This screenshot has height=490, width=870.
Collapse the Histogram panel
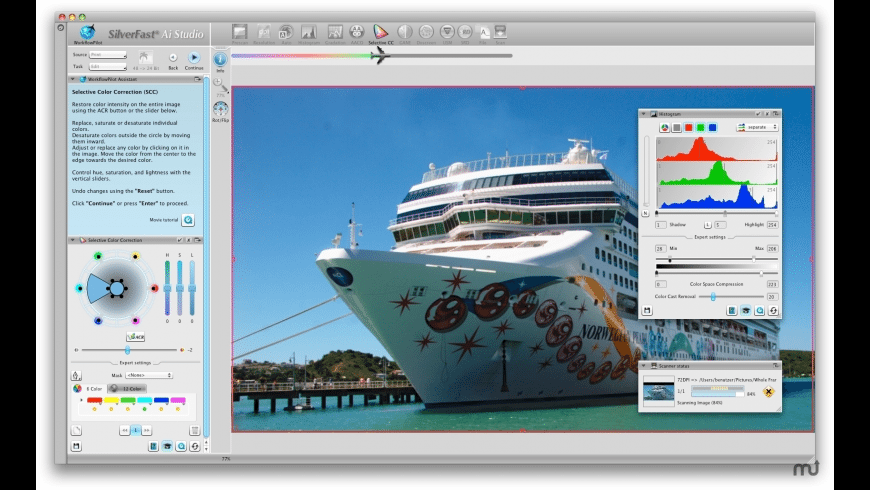click(x=644, y=114)
